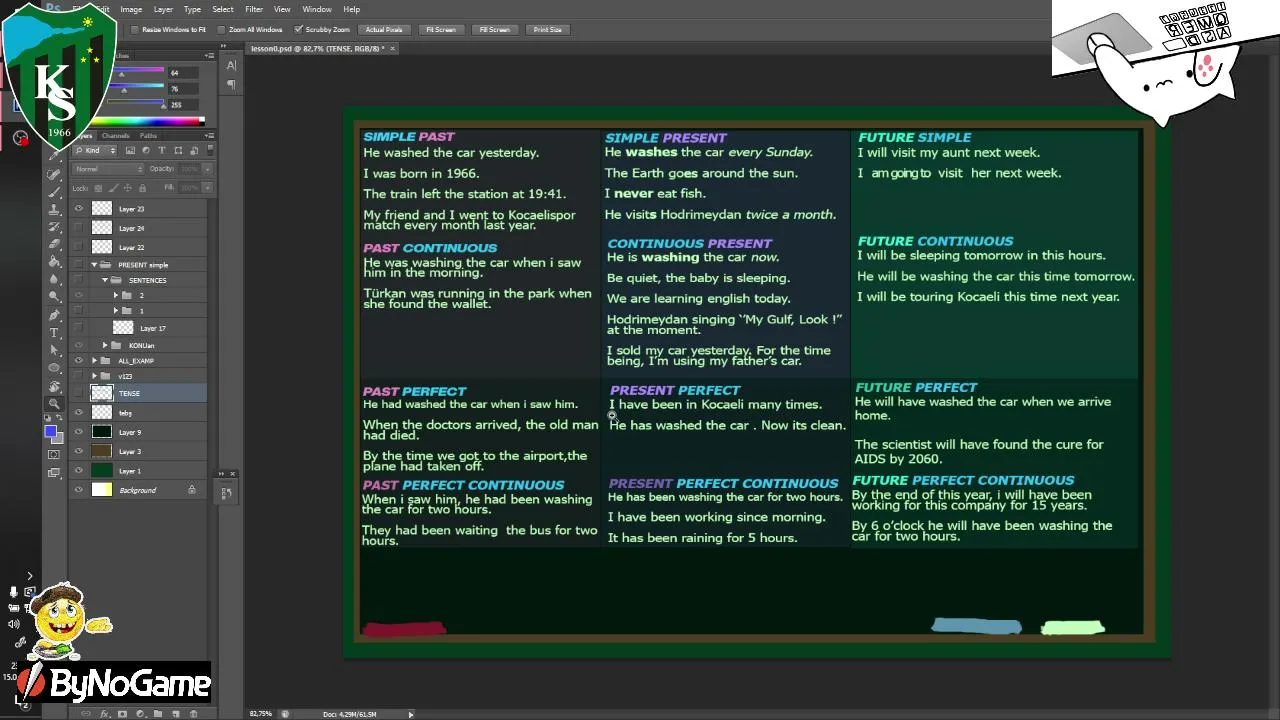Click the Print Size button
Viewport: 1280px width, 720px height.
coord(548,30)
